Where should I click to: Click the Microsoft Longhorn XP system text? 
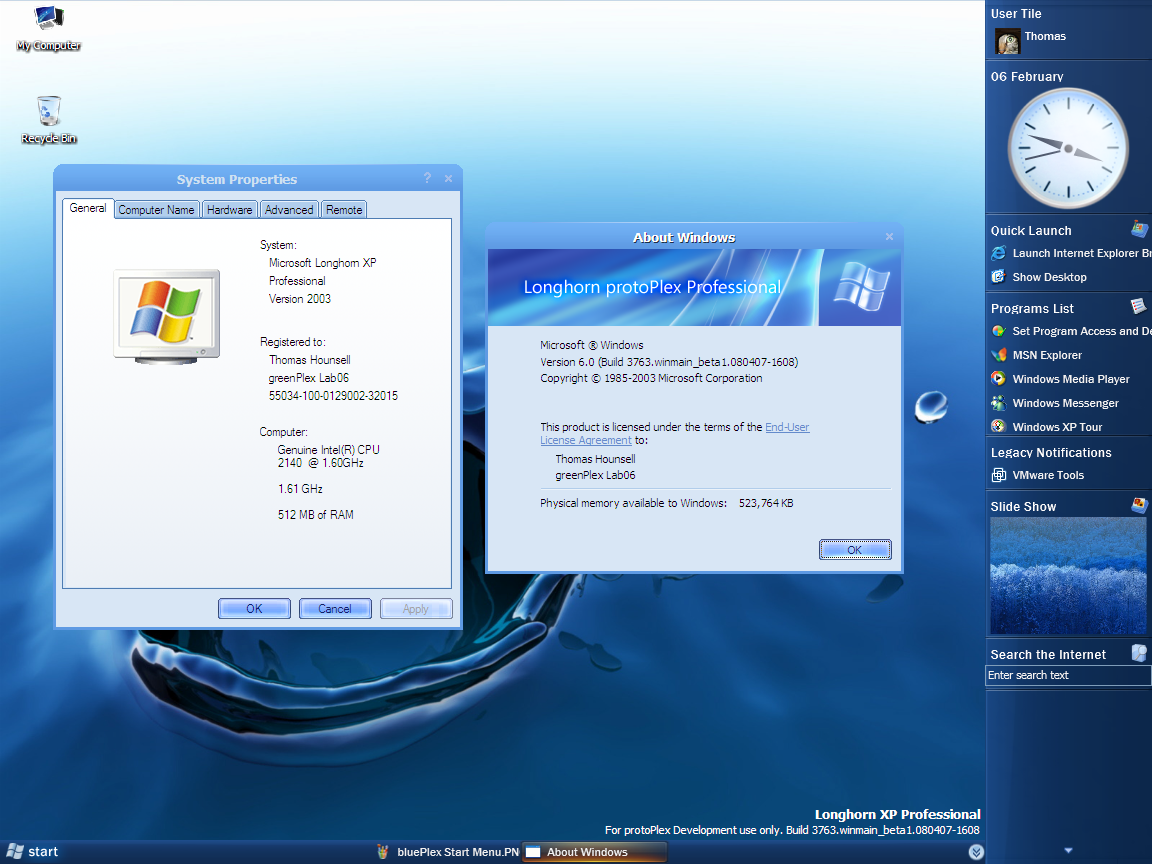point(323,263)
